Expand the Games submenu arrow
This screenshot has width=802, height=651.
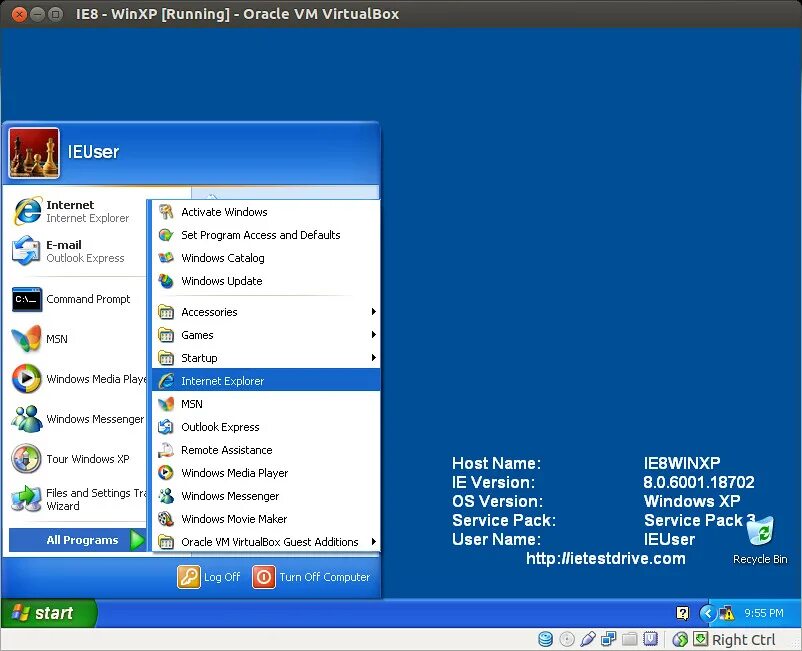(373, 334)
